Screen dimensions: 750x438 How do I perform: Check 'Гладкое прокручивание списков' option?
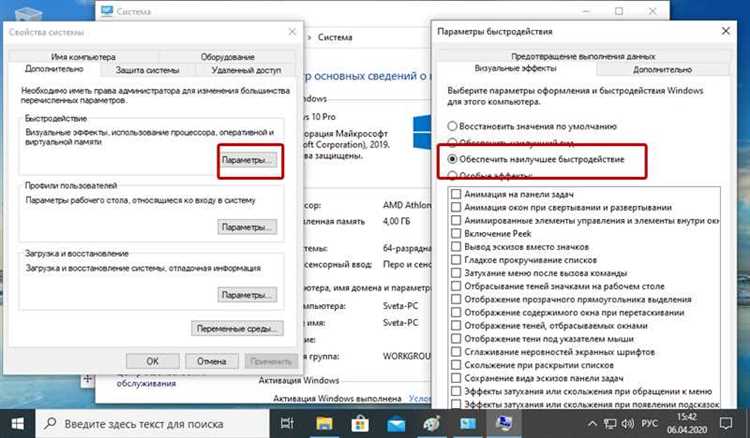456,259
